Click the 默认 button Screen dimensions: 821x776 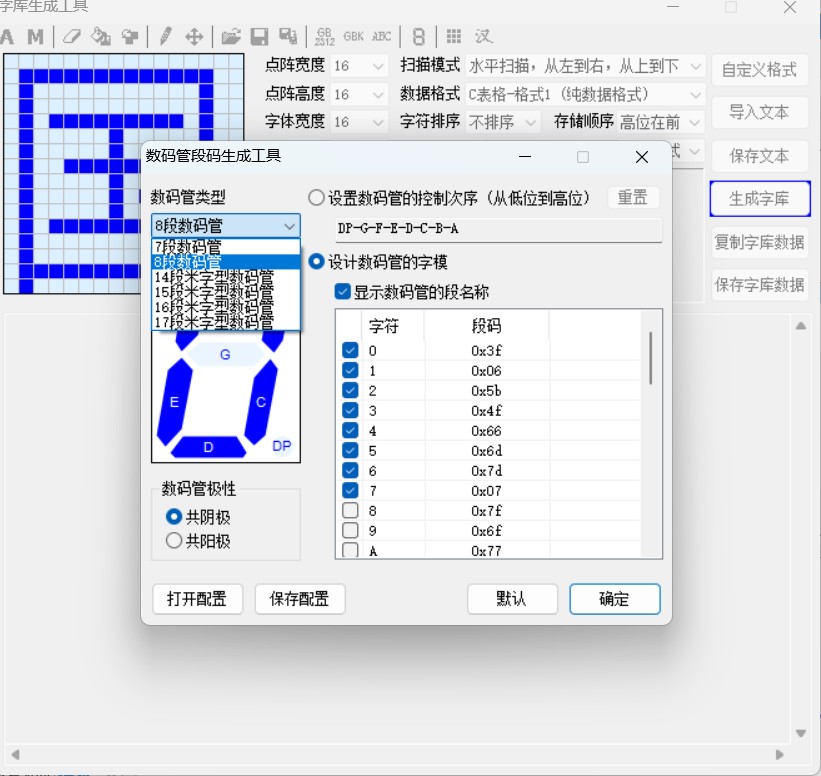click(x=512, y=598)
